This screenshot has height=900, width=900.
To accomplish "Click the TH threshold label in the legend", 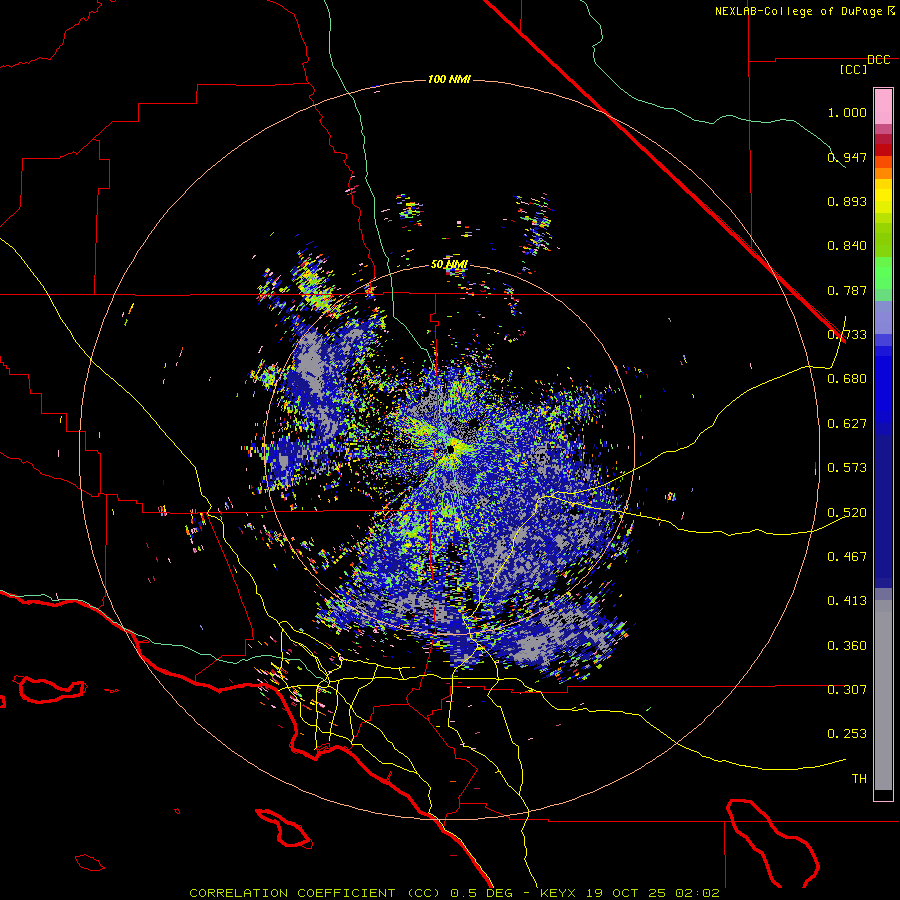I will [x=859, y=779].
